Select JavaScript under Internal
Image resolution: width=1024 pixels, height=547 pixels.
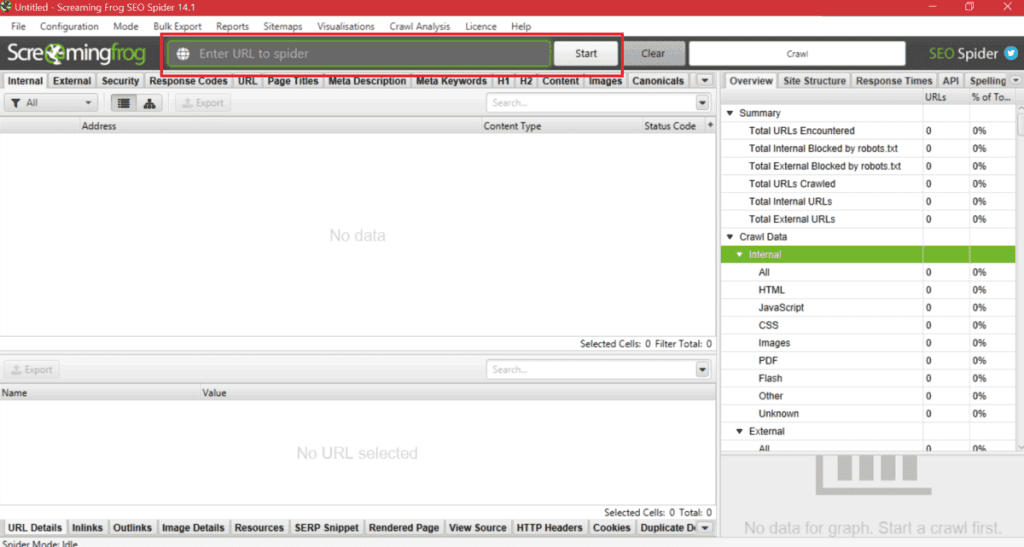tap(868, 307)
